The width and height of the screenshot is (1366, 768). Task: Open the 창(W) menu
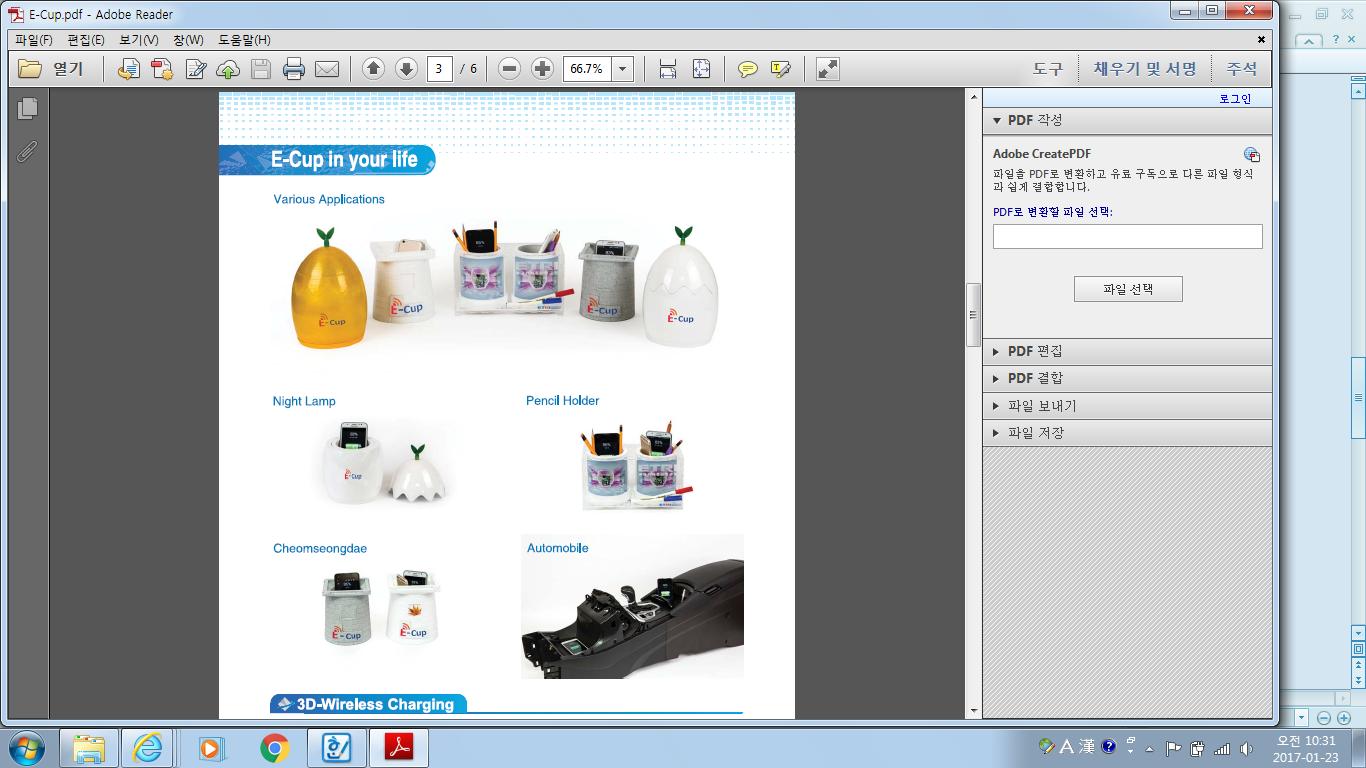pyautogui.click(x=188, y=40)
